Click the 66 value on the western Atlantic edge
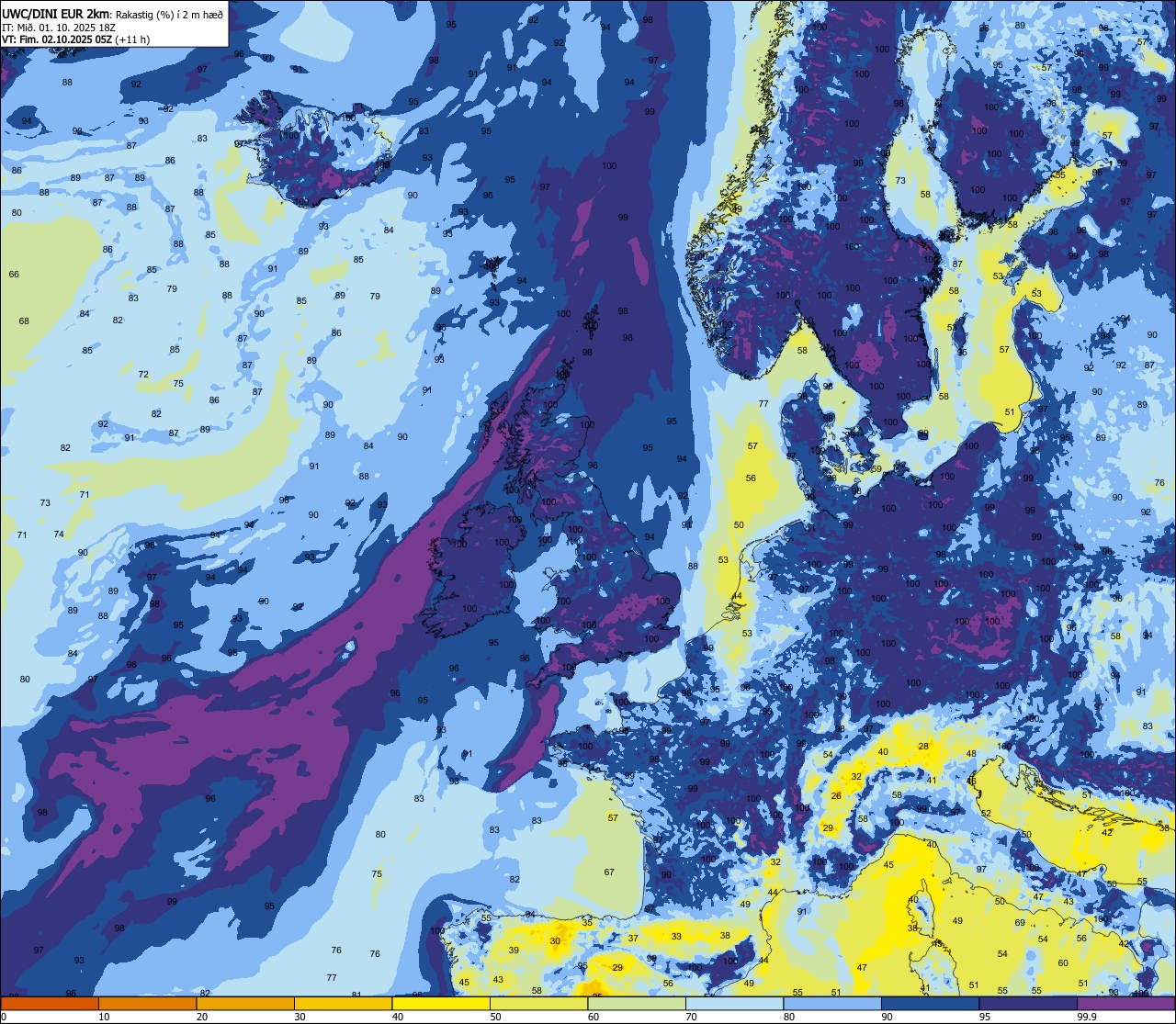The width and height of the screenshot is (1176, 1024). pos(14,275)
